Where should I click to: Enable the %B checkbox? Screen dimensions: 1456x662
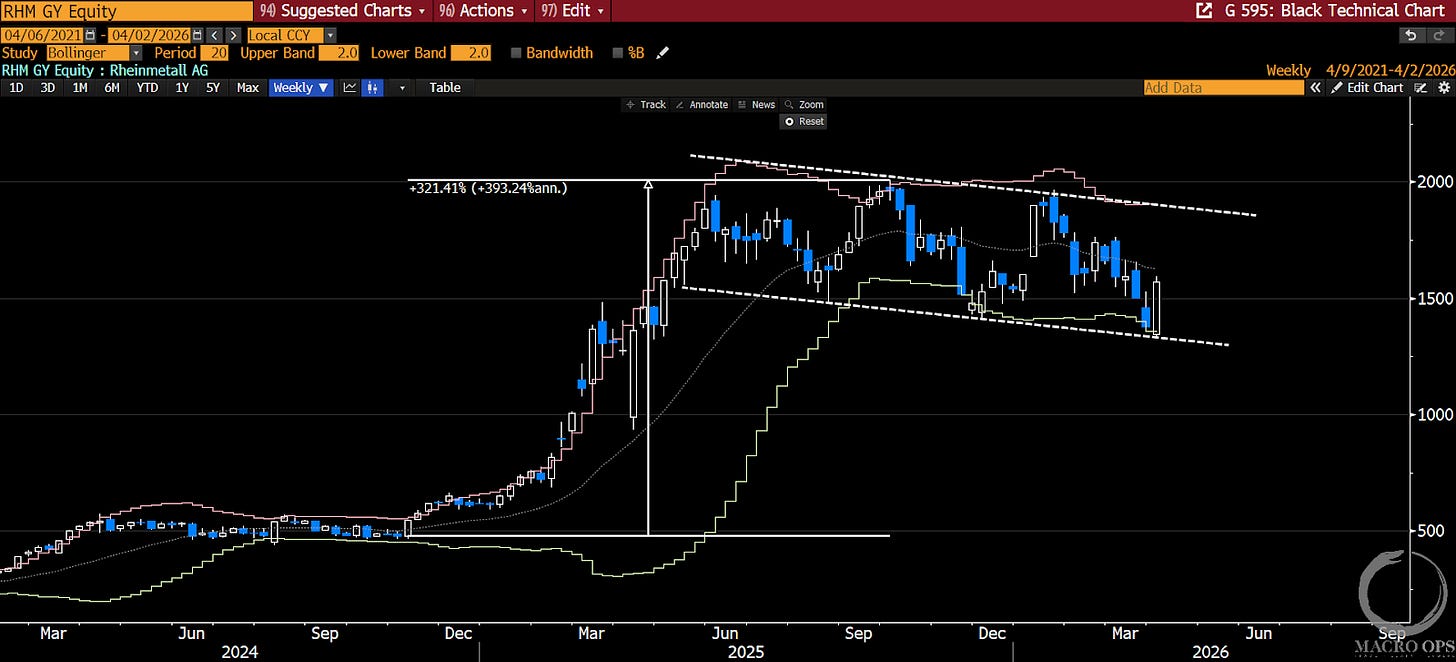click(x=617, y=53)
